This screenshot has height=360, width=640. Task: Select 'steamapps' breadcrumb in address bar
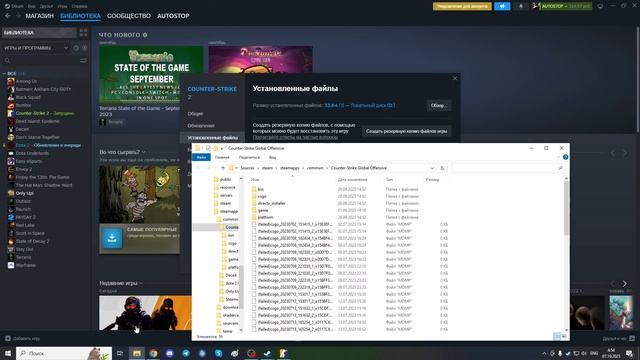coord(289,168)
